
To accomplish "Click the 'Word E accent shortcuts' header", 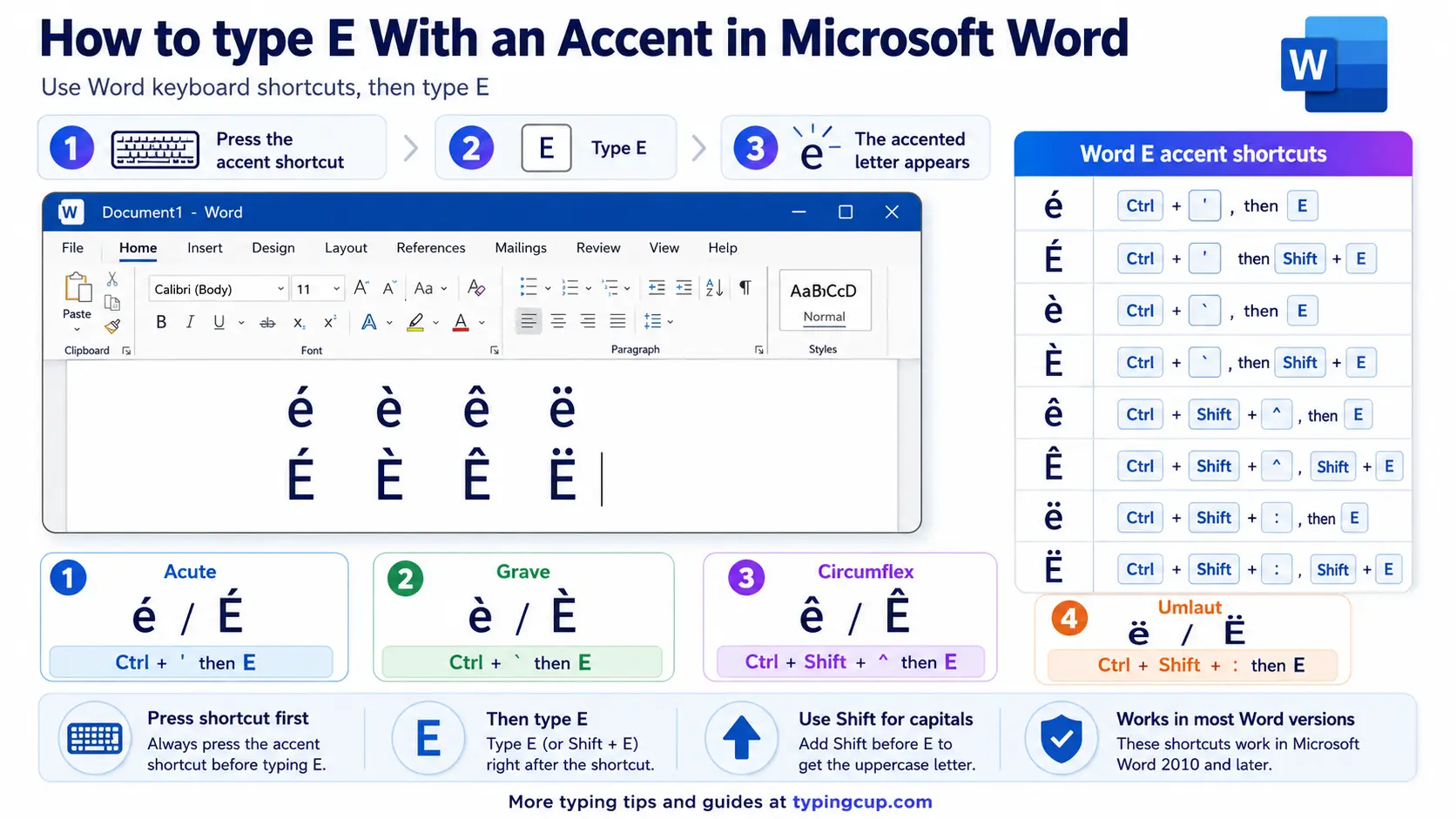I will click(x=1203, y=154).
